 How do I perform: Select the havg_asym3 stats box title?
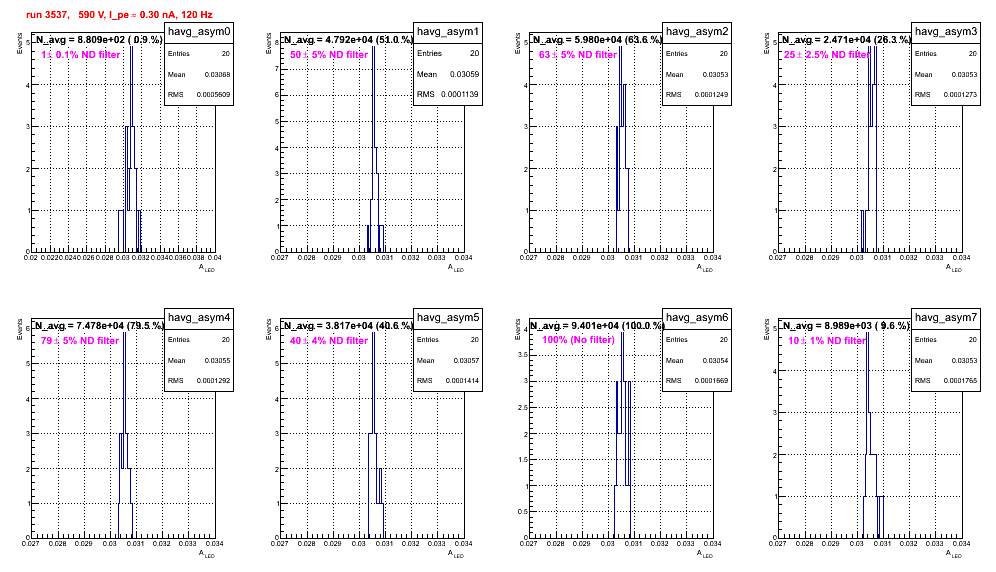[946, 32]
